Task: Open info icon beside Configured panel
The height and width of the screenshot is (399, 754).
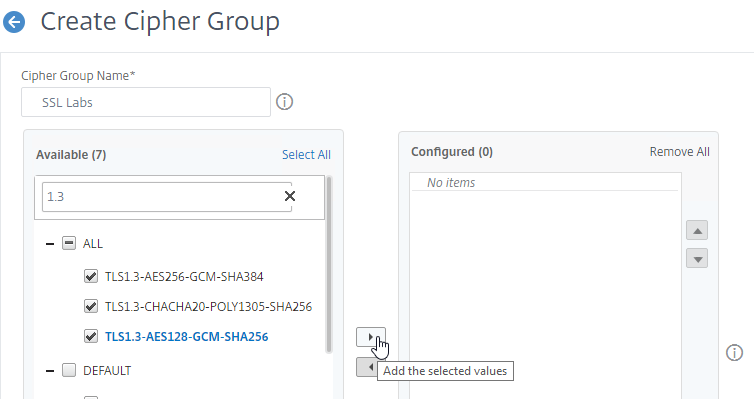Action: pyautogui.click(x=734, y=353)
